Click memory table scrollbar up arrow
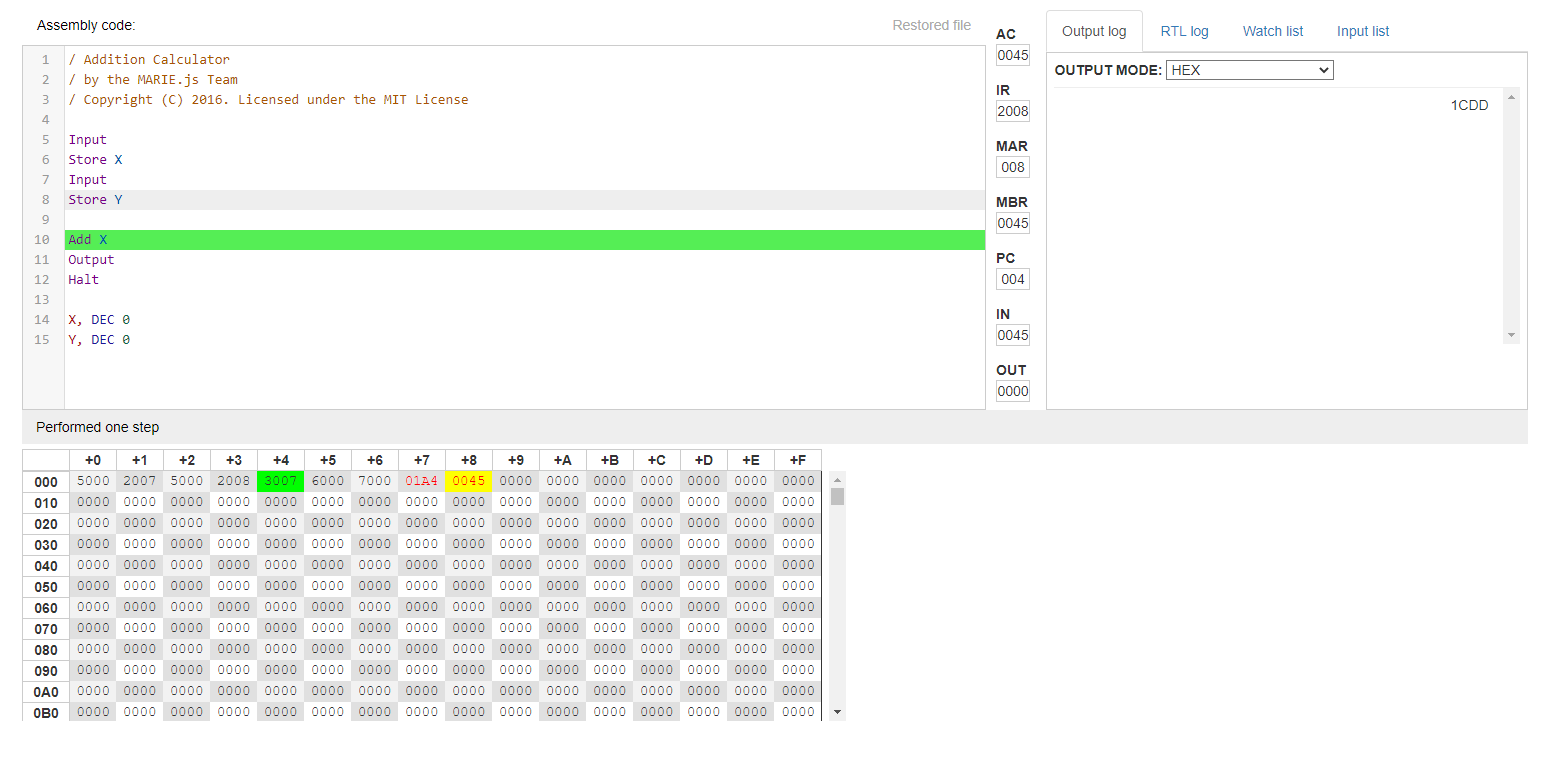This screenshot has height=768, width=1549. coord(838,479)
